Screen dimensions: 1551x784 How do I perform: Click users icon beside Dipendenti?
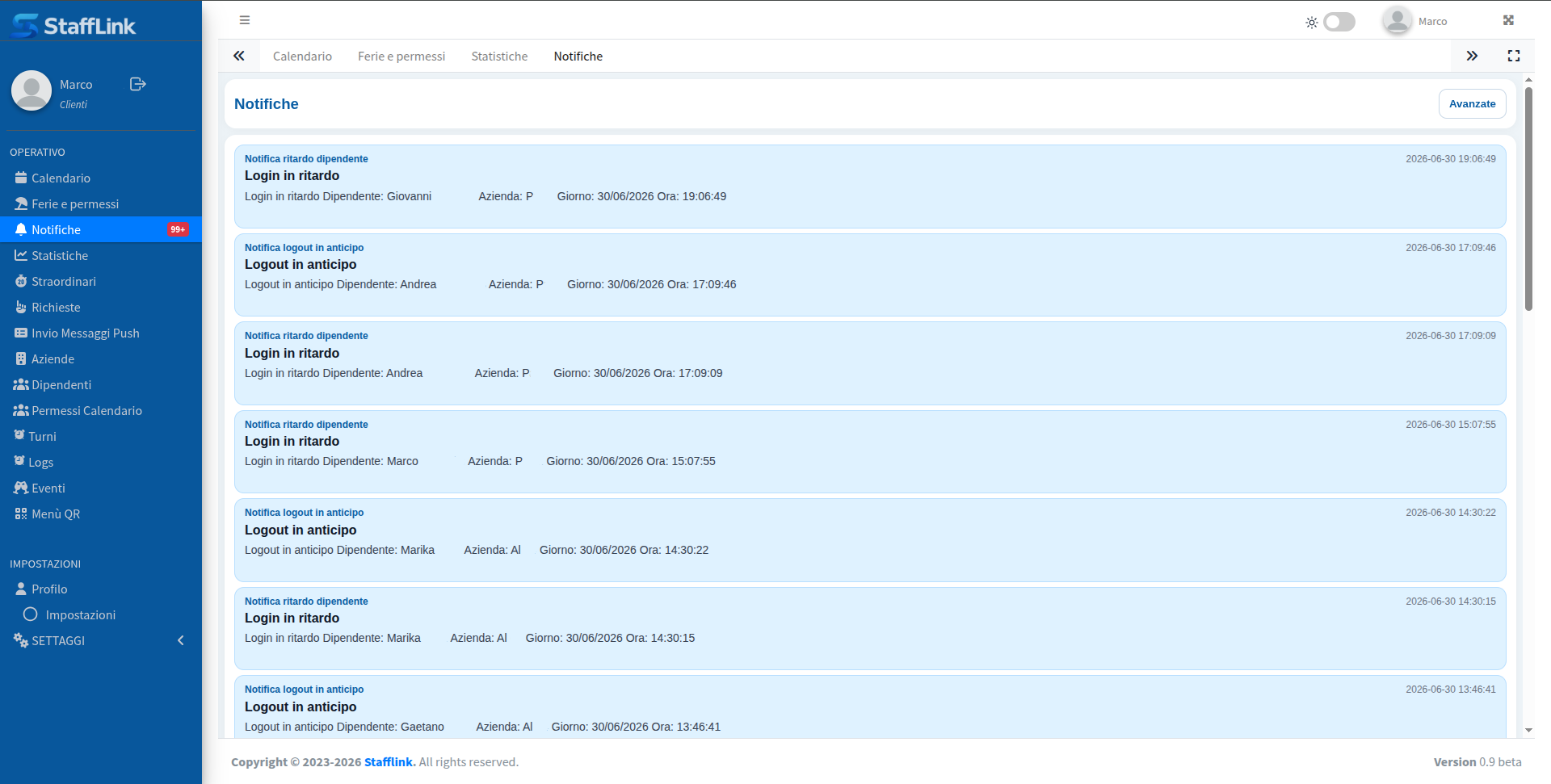pos(21,384)
